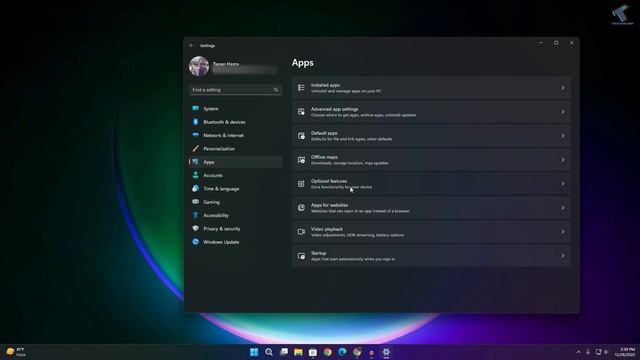Click the Default apps icon
640x360 pixels.
pos(301,136)
